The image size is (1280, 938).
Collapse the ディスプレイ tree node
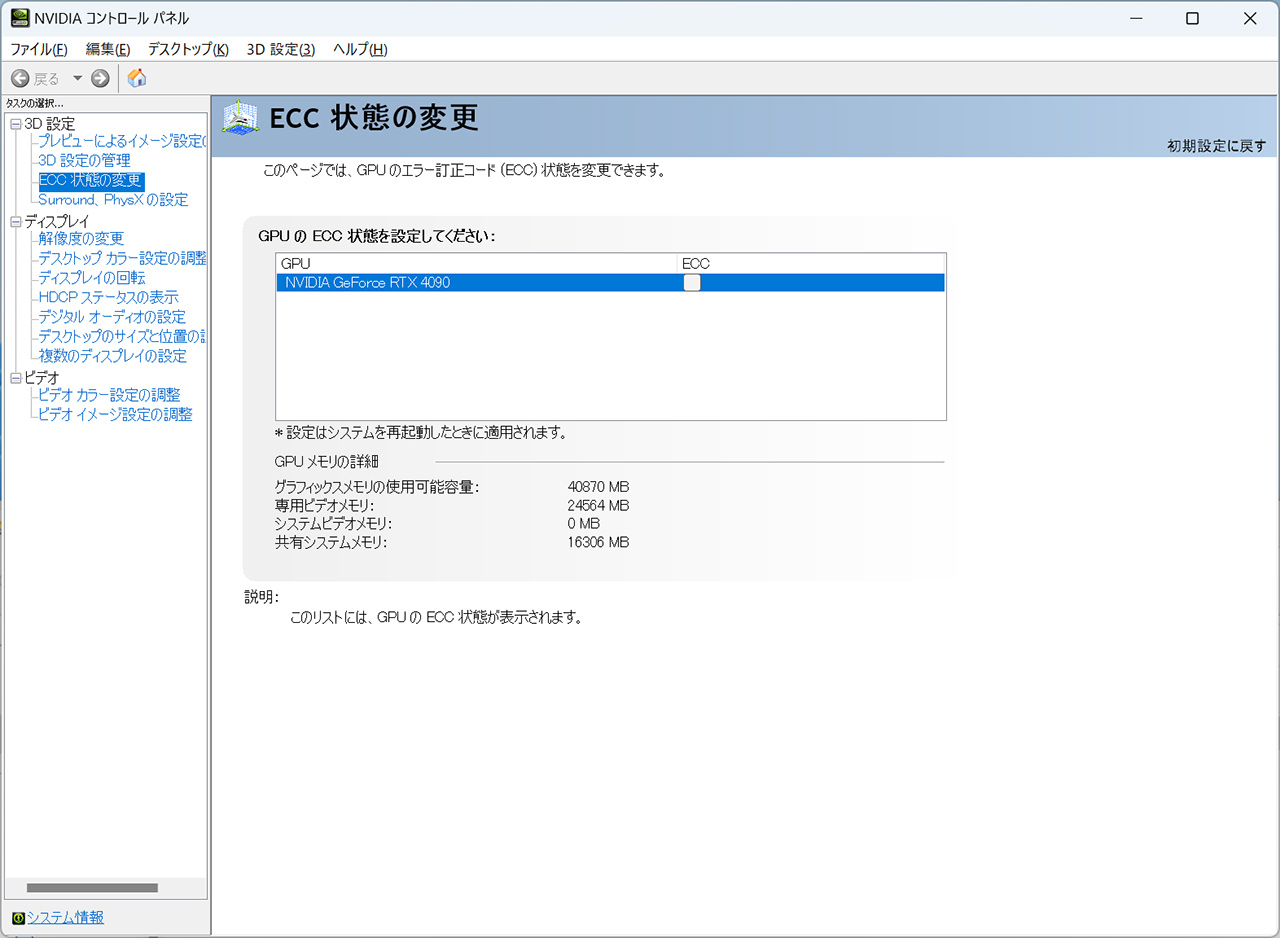[15, 222]
